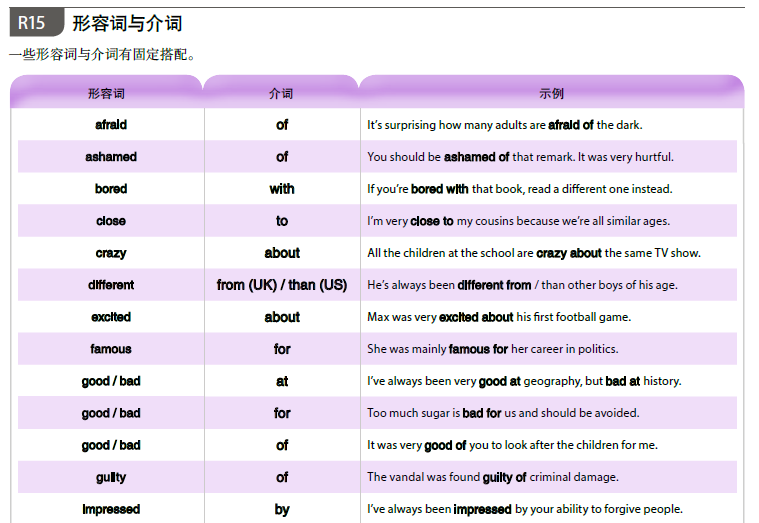This screenshot has width=759, height=523.
Task: Click the 形容词 column header
Action: (106, 93)
